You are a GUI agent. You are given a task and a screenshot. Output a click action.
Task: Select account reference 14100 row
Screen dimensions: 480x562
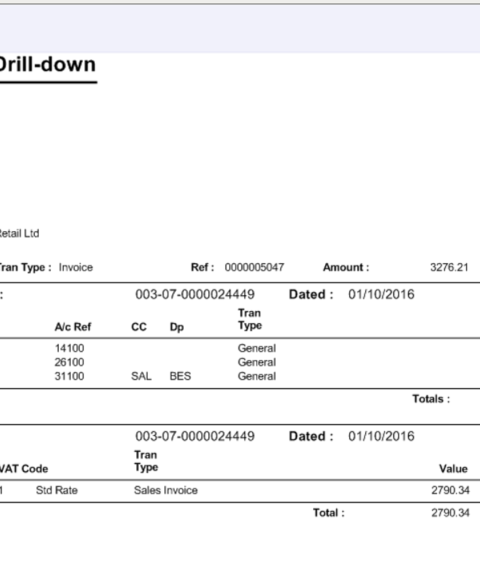pyautogui.click(x=240, y=348)
